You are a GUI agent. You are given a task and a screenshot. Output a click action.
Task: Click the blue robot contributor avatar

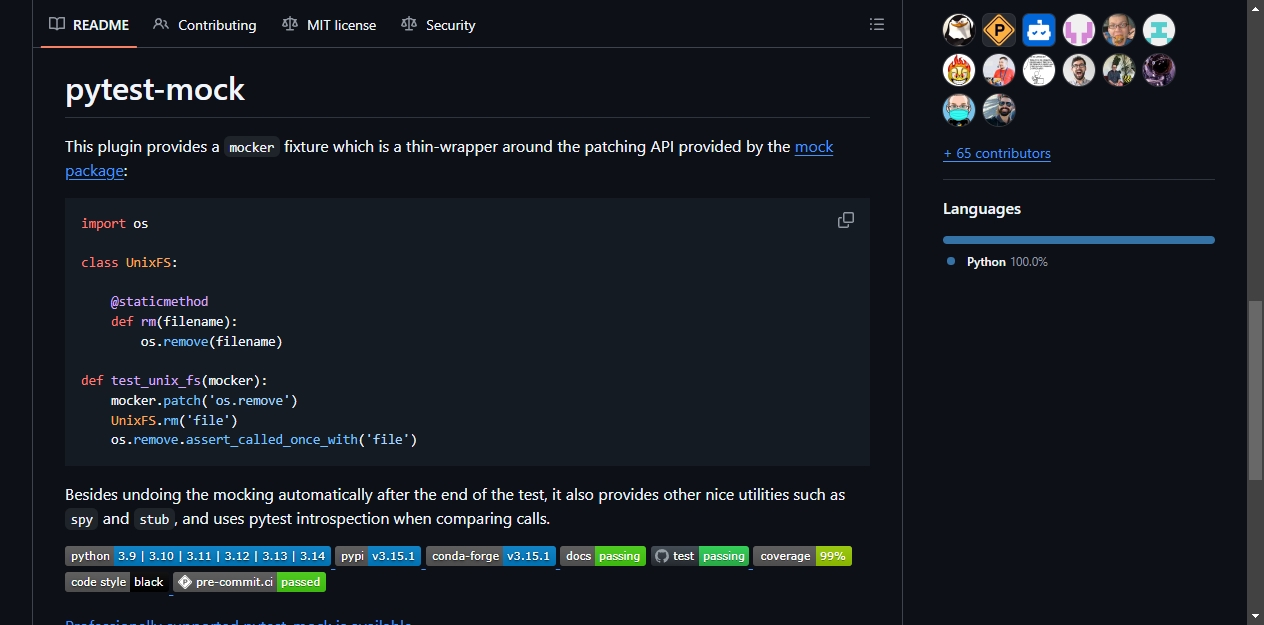(x=1039, y=30)
